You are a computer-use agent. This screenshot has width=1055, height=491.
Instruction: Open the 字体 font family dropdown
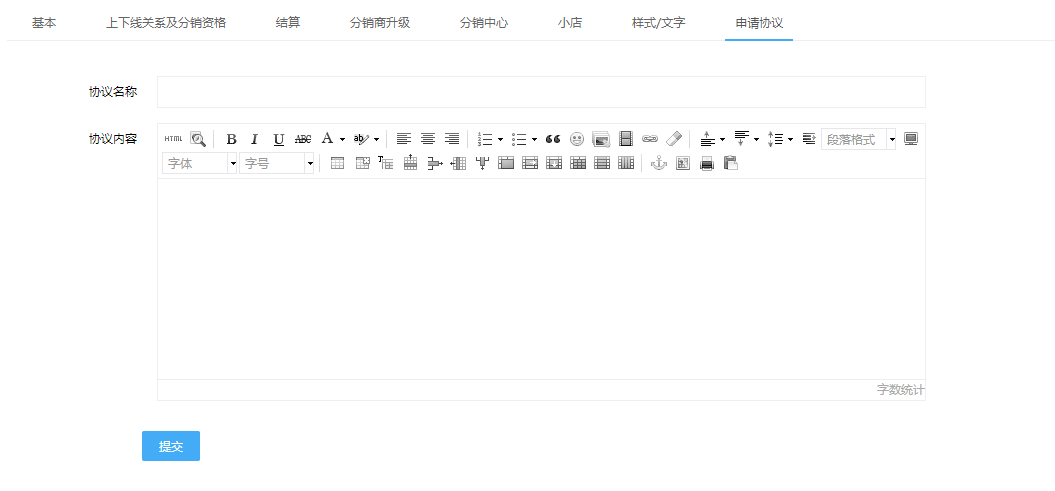pos(200,163)
